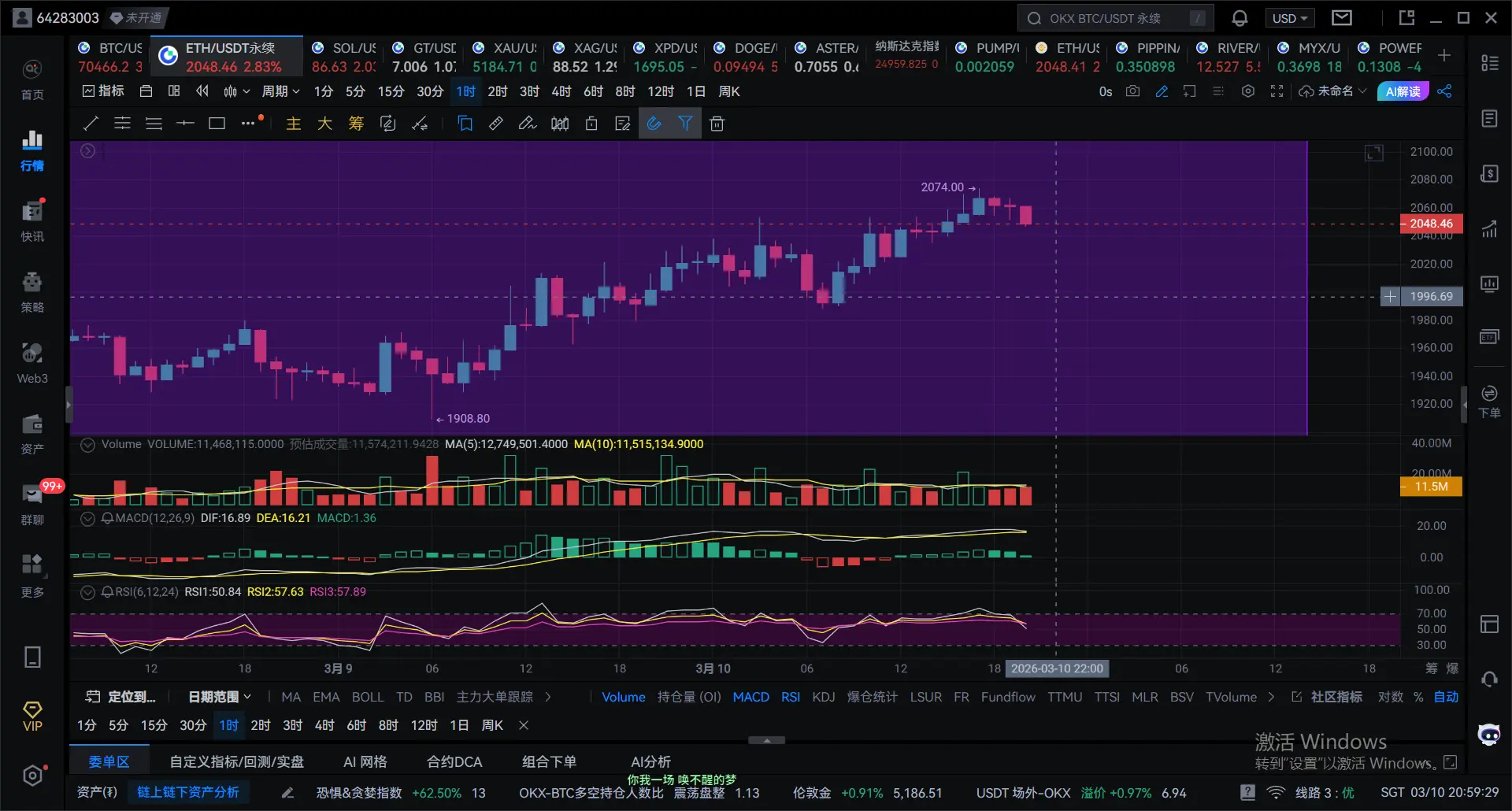The width and height of the screenshot is (1512, 811).
Task: Open the customer service headset icon
Action: click(x=1489, y=679)
